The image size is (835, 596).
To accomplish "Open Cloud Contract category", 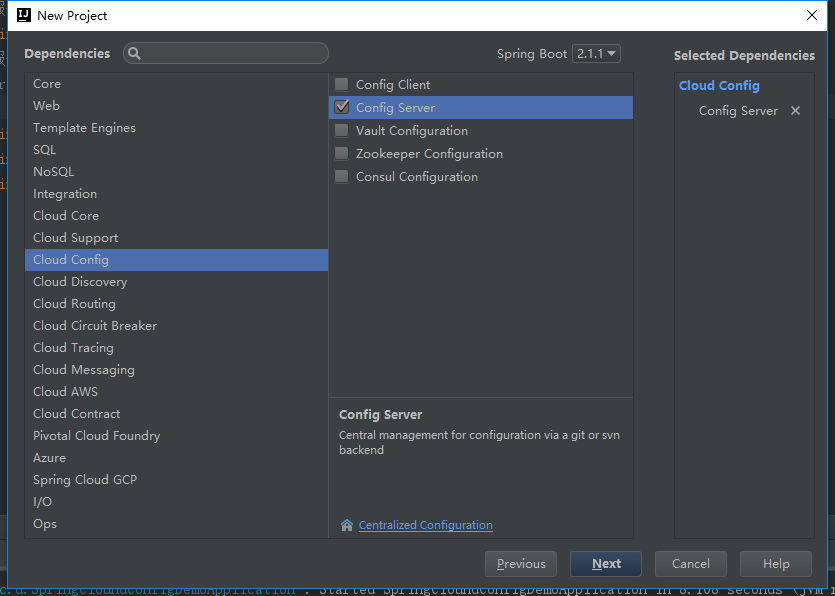I will pos(176,414).
